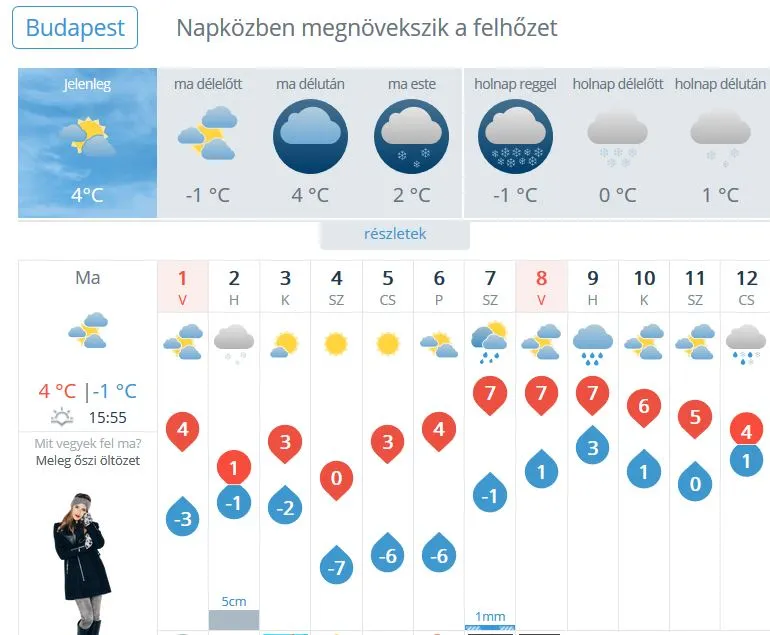
Task: Click the holnap délelőtt snow icon
Action: pyautogui.click(x=617, y=136)
